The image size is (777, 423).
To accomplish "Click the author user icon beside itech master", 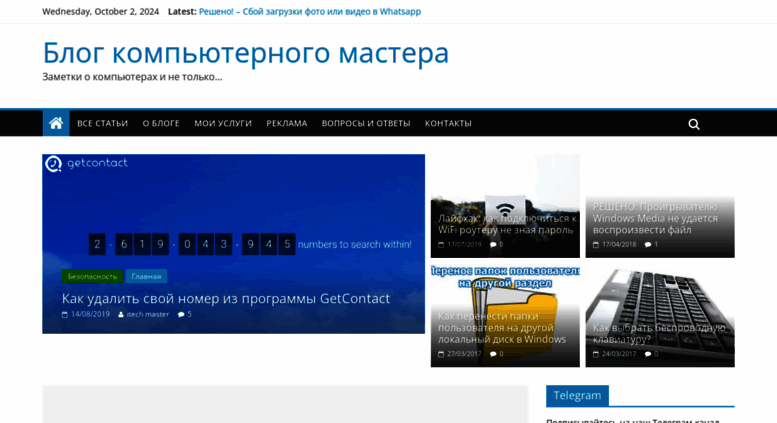I will pyautogui.click(x=121, y=315).
